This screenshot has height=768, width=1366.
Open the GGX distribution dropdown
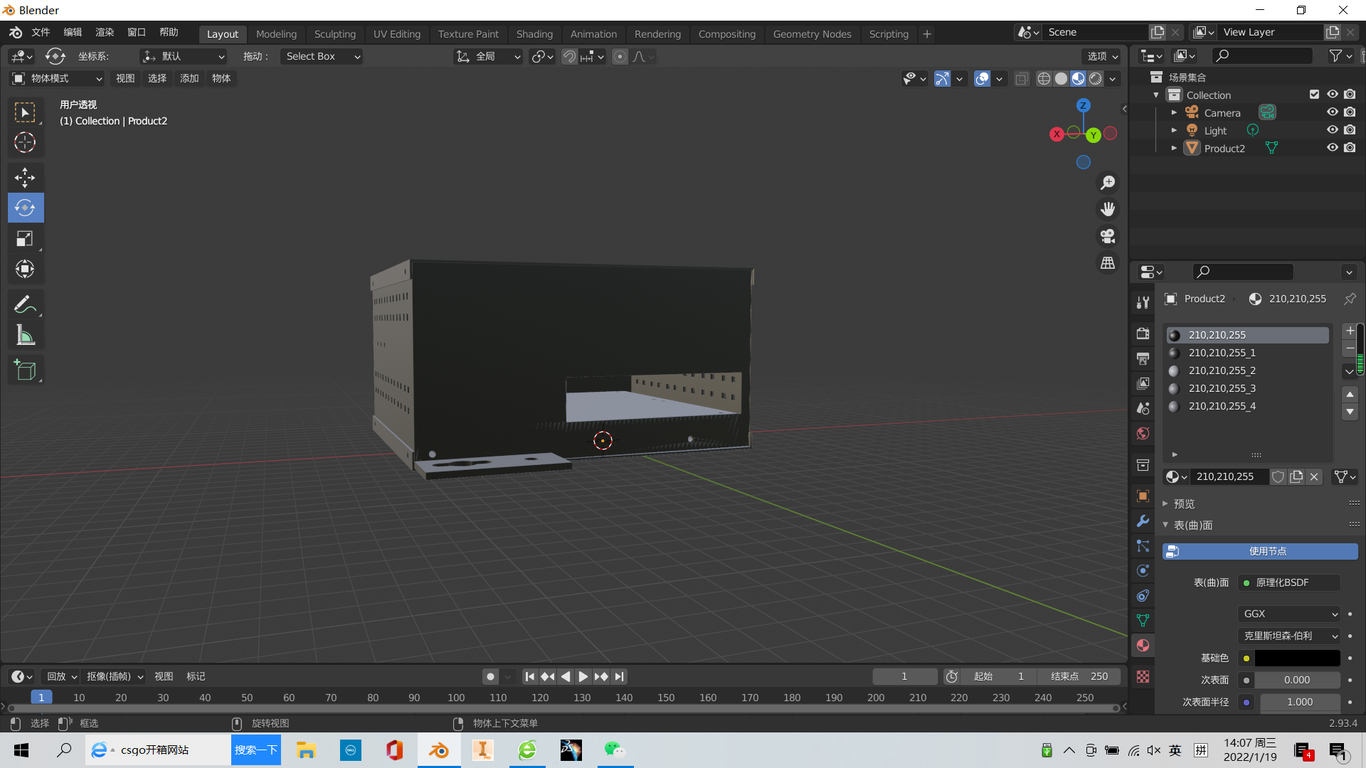[x=1289, y=614]
